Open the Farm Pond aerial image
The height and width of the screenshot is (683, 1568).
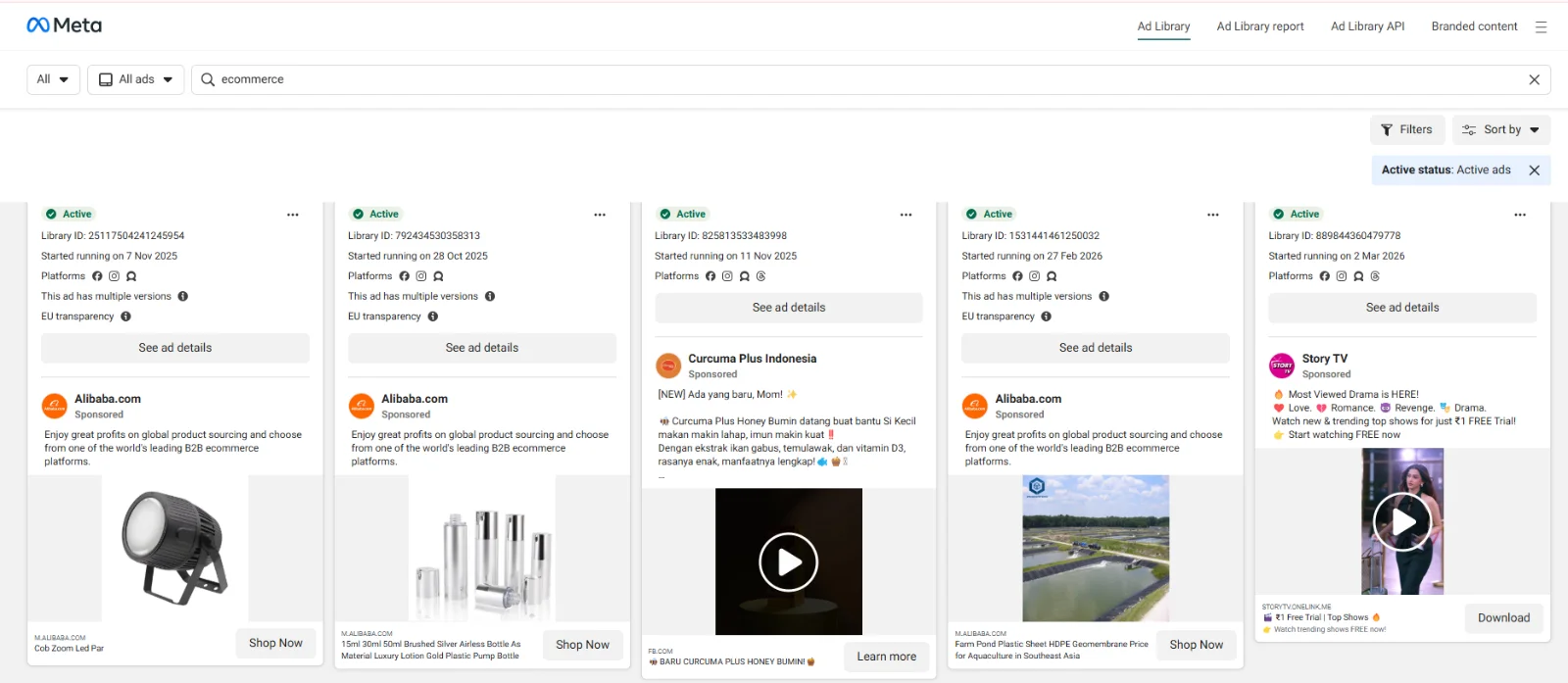point(1096,549)
